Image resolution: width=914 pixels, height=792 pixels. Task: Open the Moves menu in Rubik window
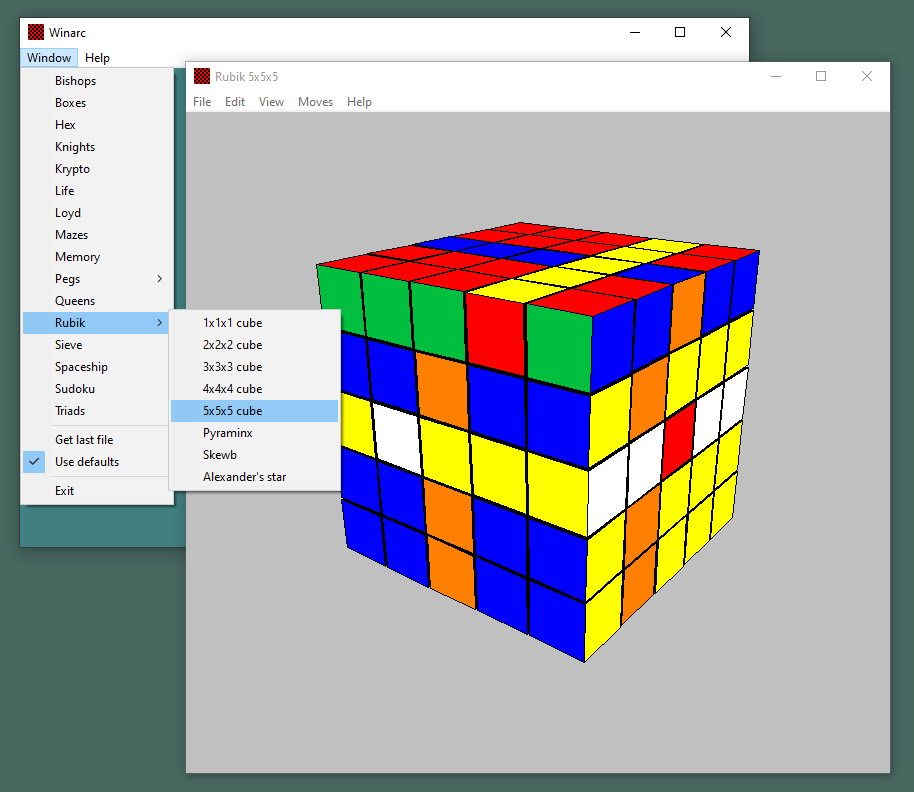(x=315, y=102)
